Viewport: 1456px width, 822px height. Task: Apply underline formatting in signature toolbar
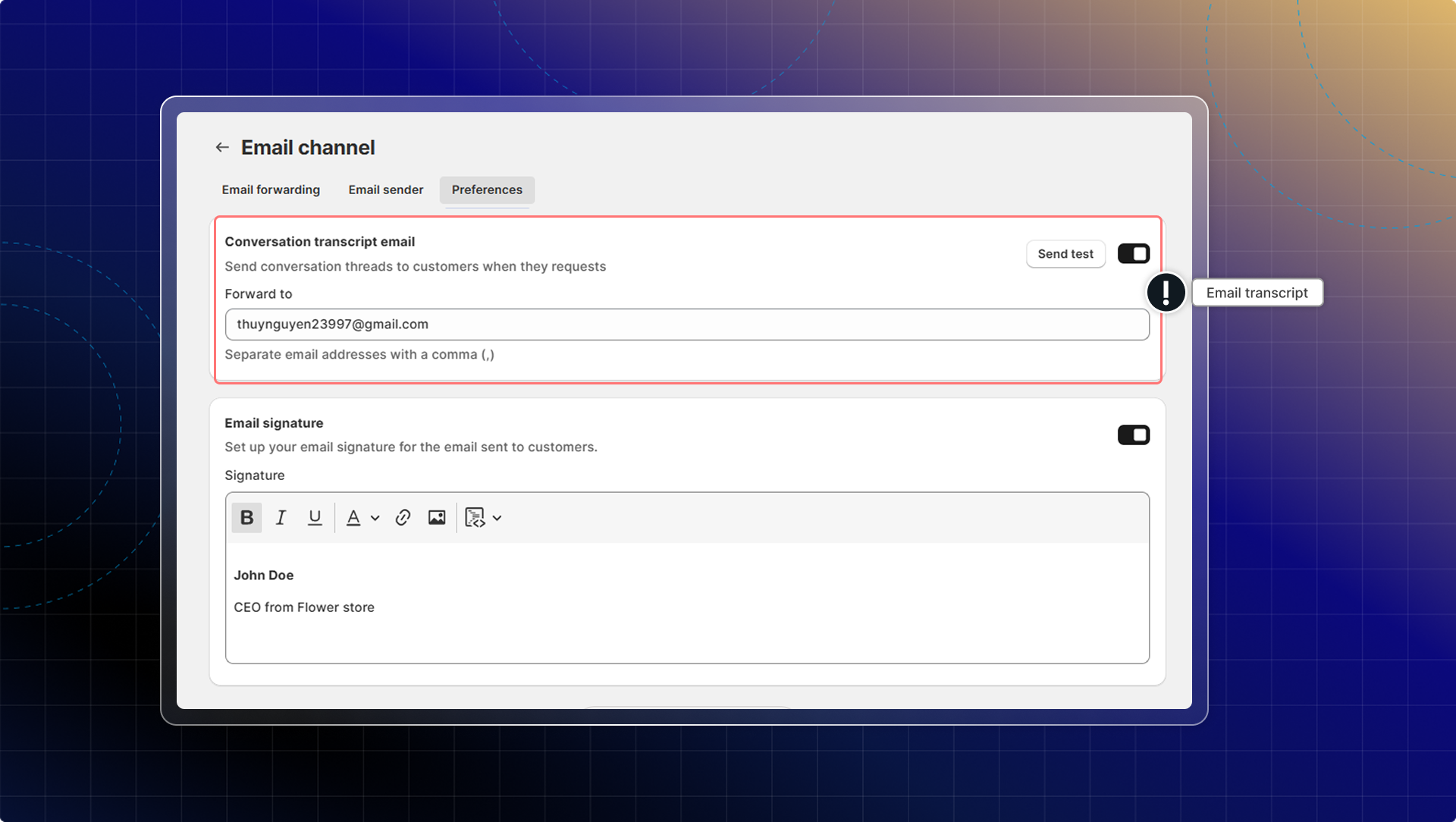click(x=315, y=518)
